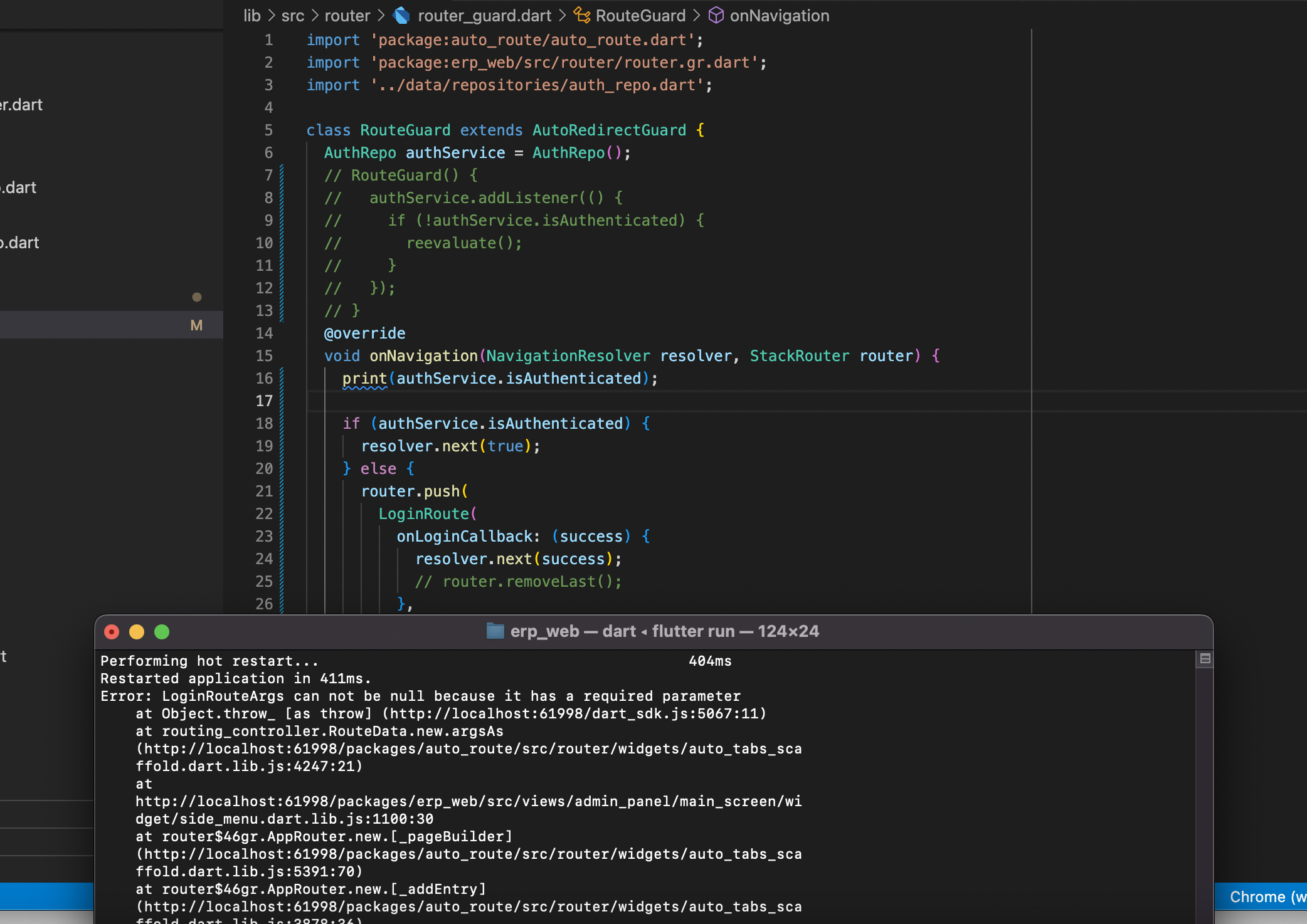Click the RouteGuard class symbol icon

click(582, 16)
